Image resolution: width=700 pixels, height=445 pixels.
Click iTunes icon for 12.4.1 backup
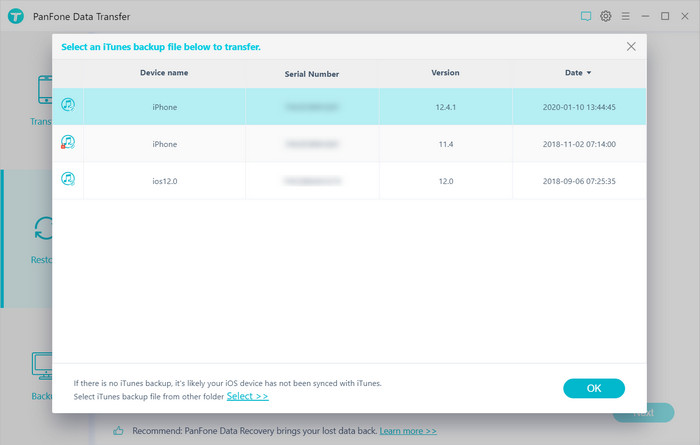pyautogui.click(x=68, y=105)
